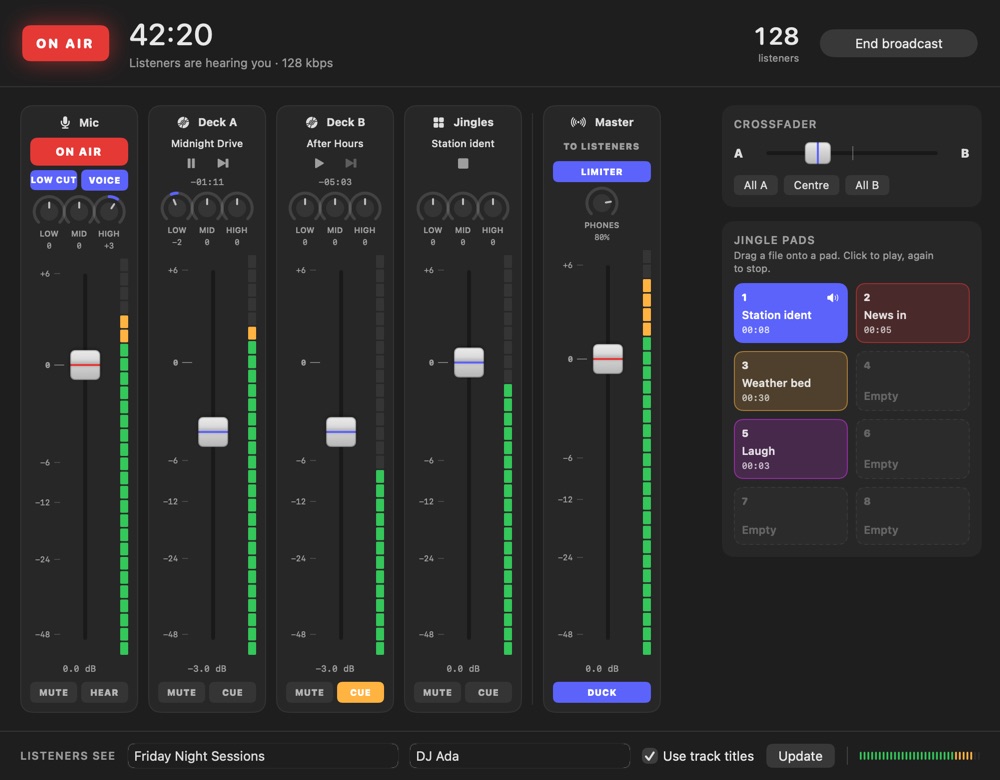This screenshot has height=780, width=1000.
Task: Select empty jingle pad 4
Action: tap(913, 381)
